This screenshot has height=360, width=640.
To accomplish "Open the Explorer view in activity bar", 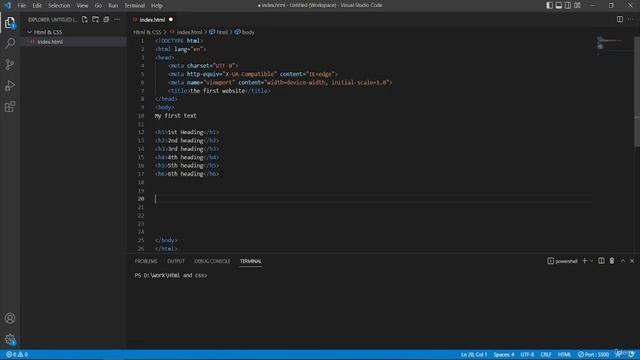I will (x=10, y=22).
